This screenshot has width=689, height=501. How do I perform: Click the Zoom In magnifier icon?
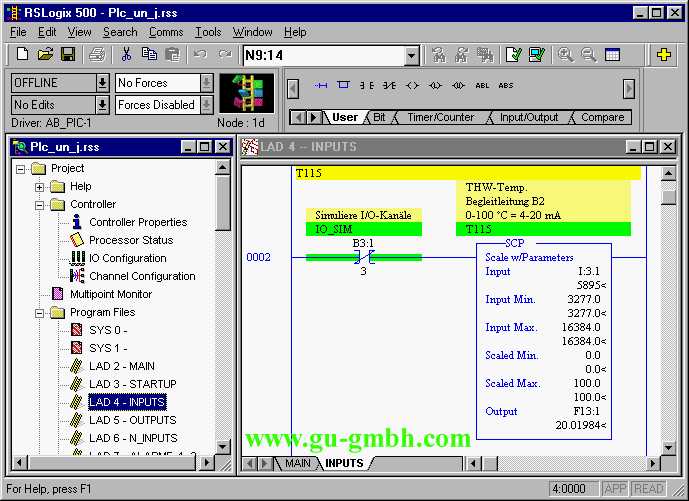(x=566, y=55)
